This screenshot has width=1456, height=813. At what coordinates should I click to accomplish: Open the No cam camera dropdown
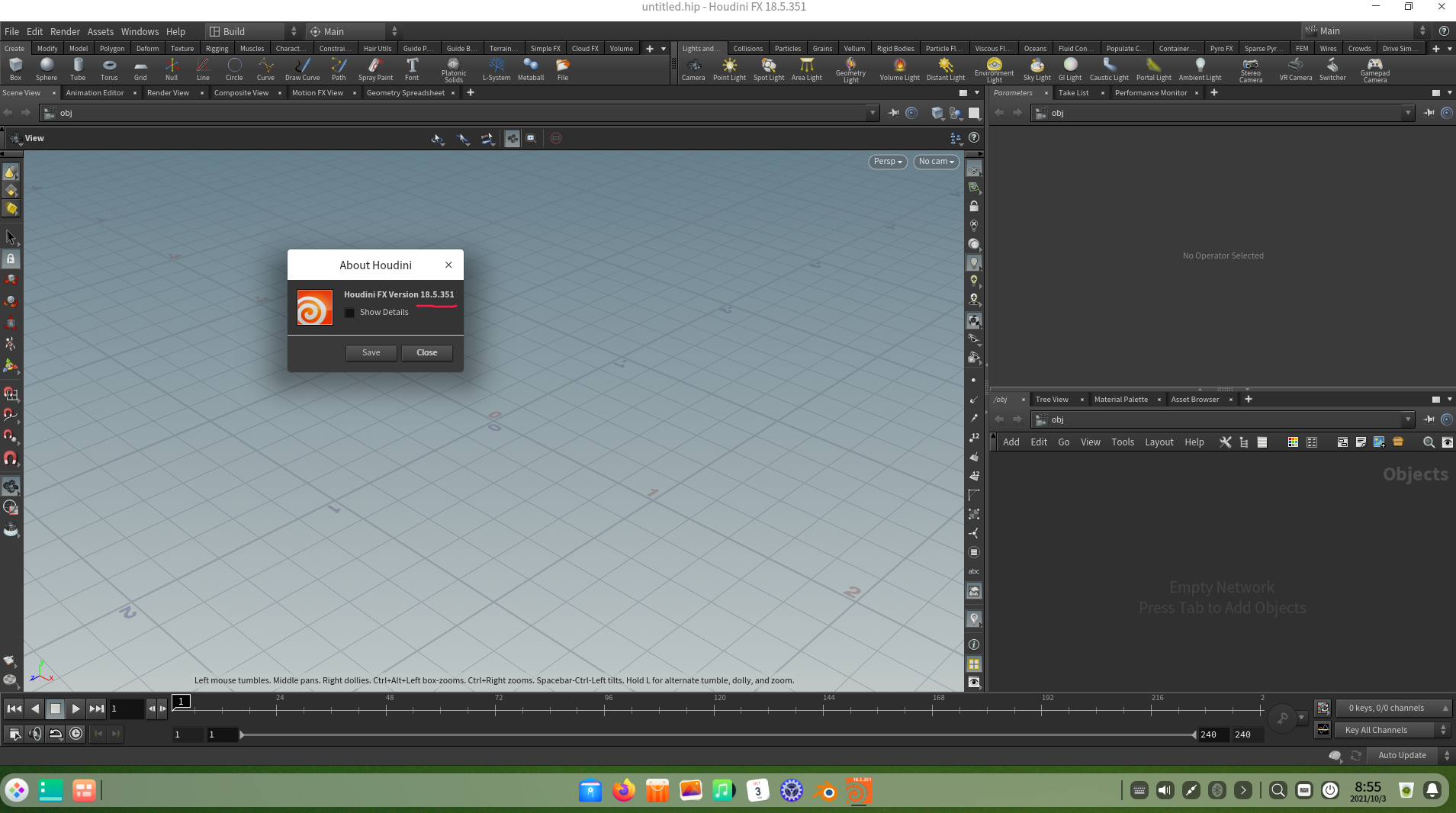[936, 162]
